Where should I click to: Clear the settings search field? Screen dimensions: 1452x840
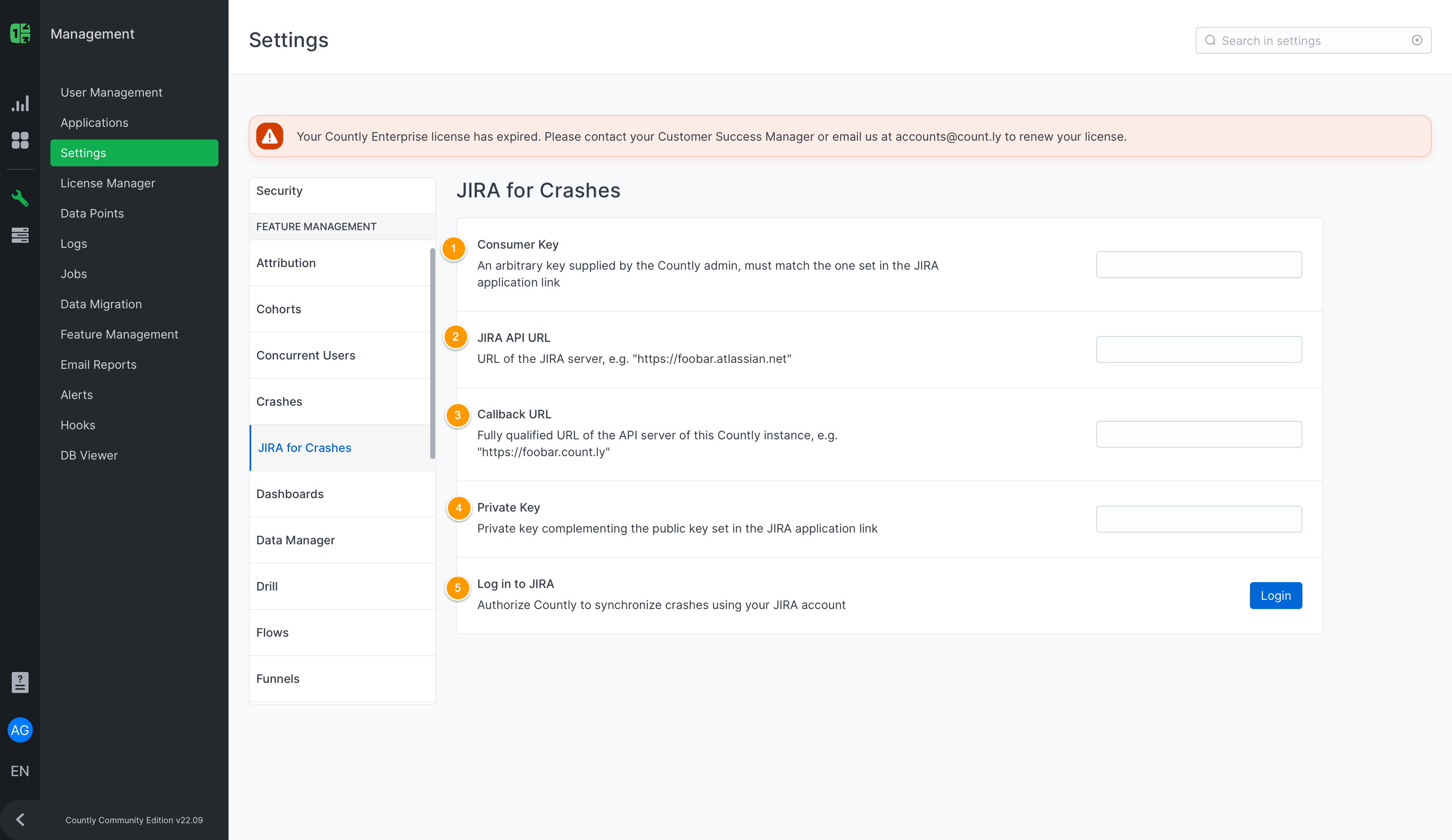1417,40
